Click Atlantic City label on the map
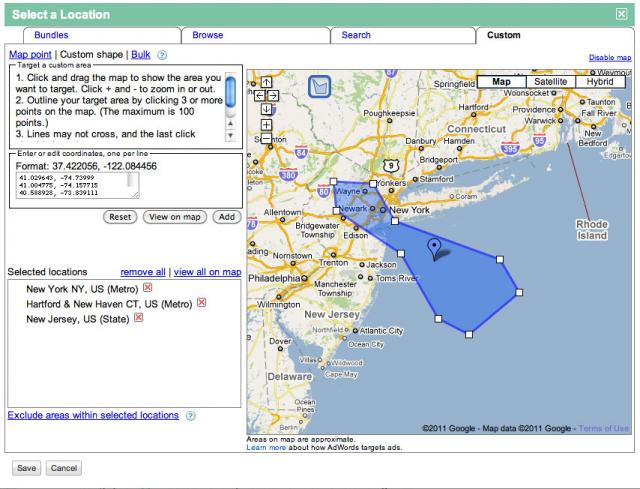Screen dimensions: 640x489 tap(381, 331)
